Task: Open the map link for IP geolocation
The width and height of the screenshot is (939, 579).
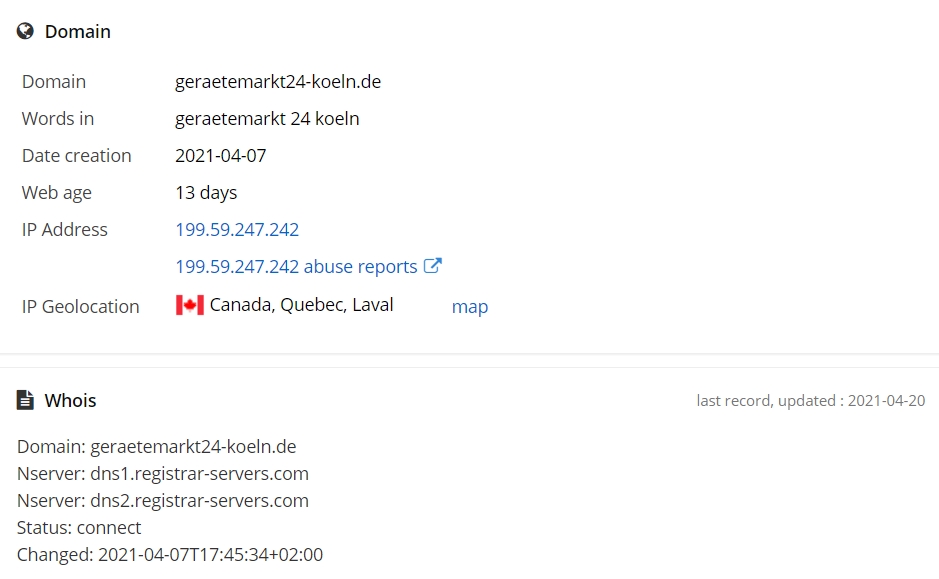Action: [x=469, y=307]
